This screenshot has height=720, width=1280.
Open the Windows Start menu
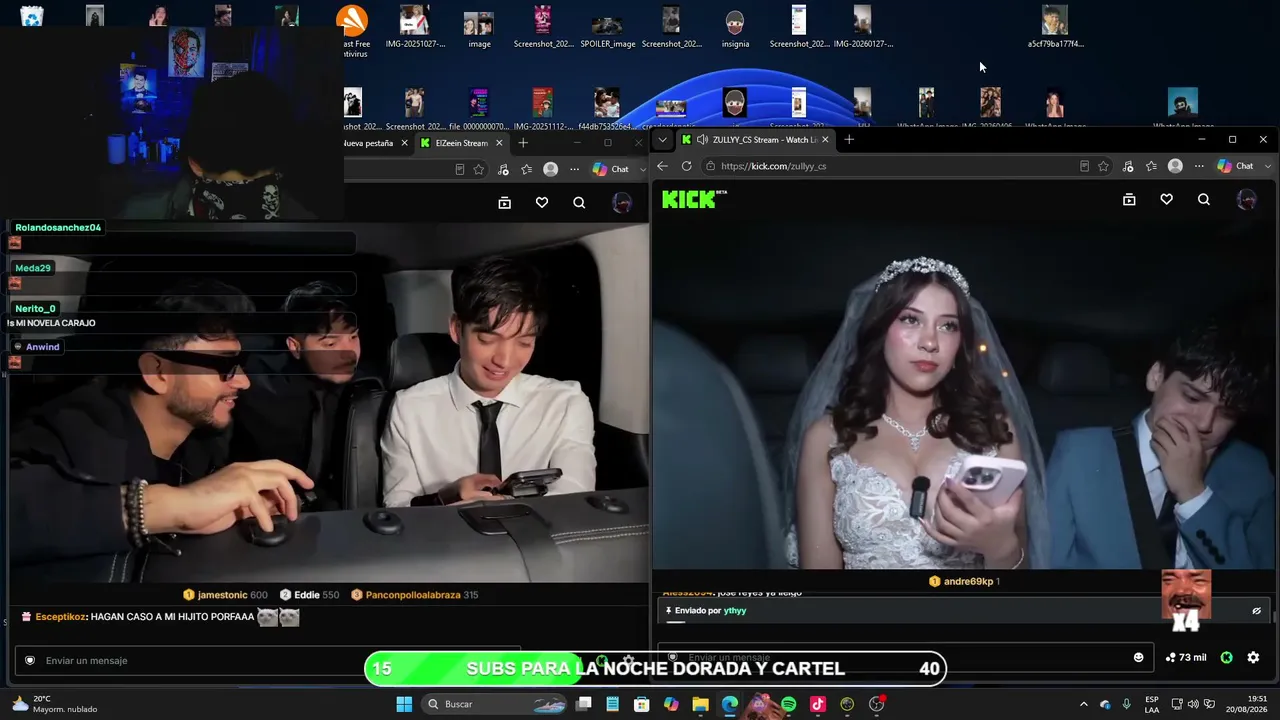point(404,704)
